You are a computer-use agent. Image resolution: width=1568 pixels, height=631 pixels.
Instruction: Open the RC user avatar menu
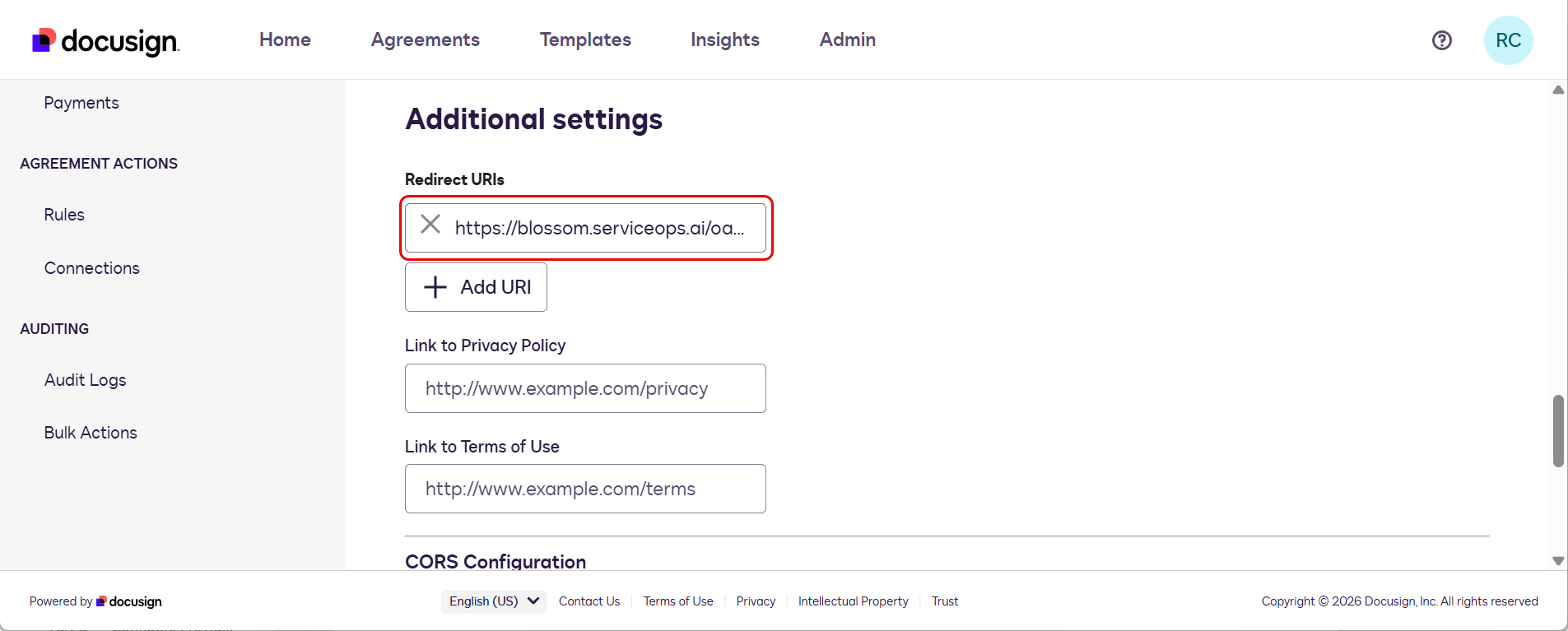(1508, 40)
